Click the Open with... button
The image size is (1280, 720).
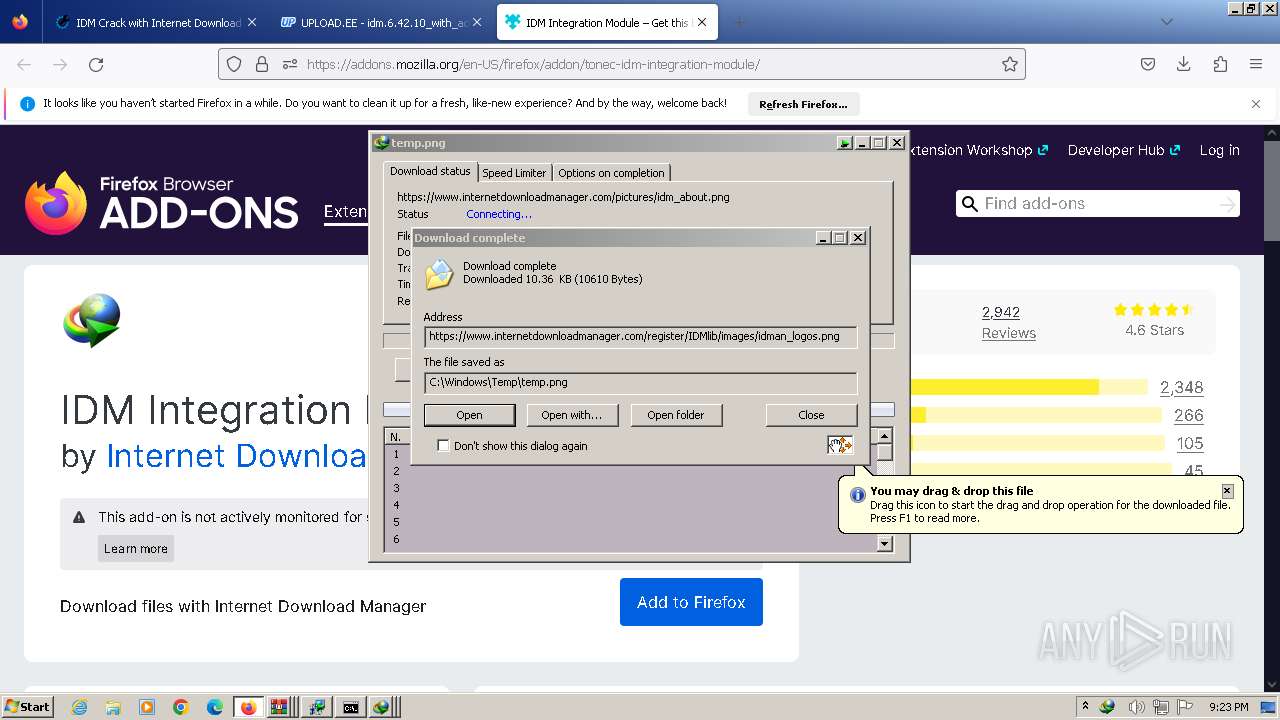(x=571, y=415)
